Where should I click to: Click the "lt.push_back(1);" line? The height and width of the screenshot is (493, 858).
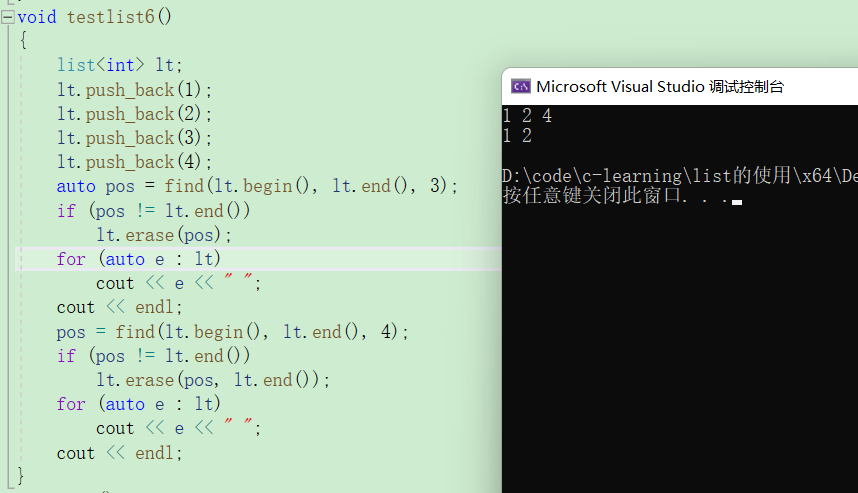click(134, 89)
